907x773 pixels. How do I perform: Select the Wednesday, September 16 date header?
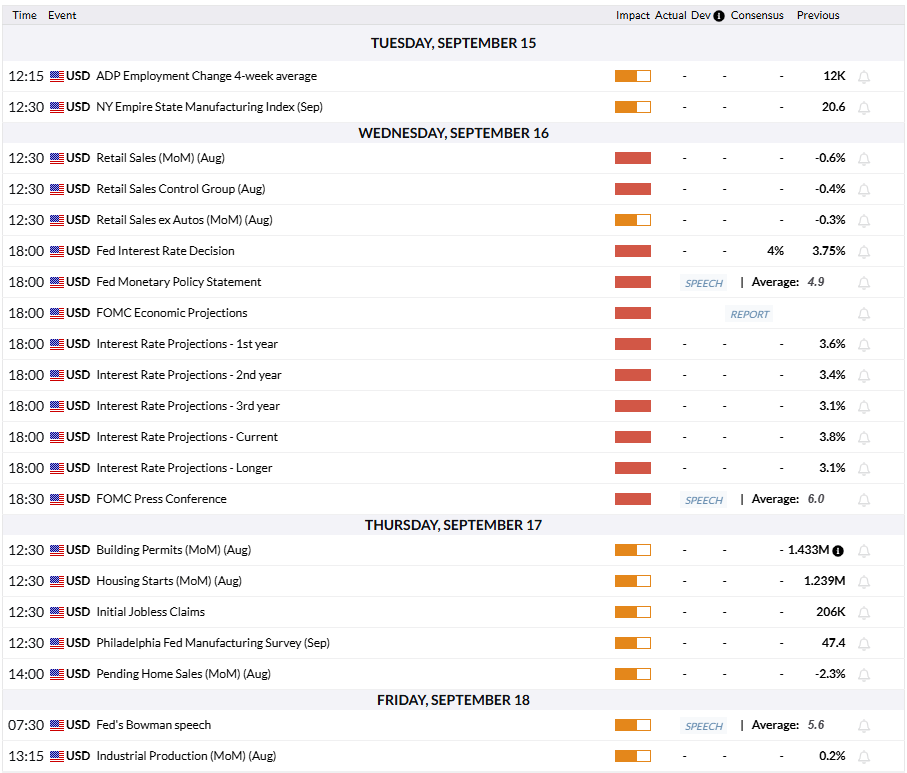click(x=454, y=133)
